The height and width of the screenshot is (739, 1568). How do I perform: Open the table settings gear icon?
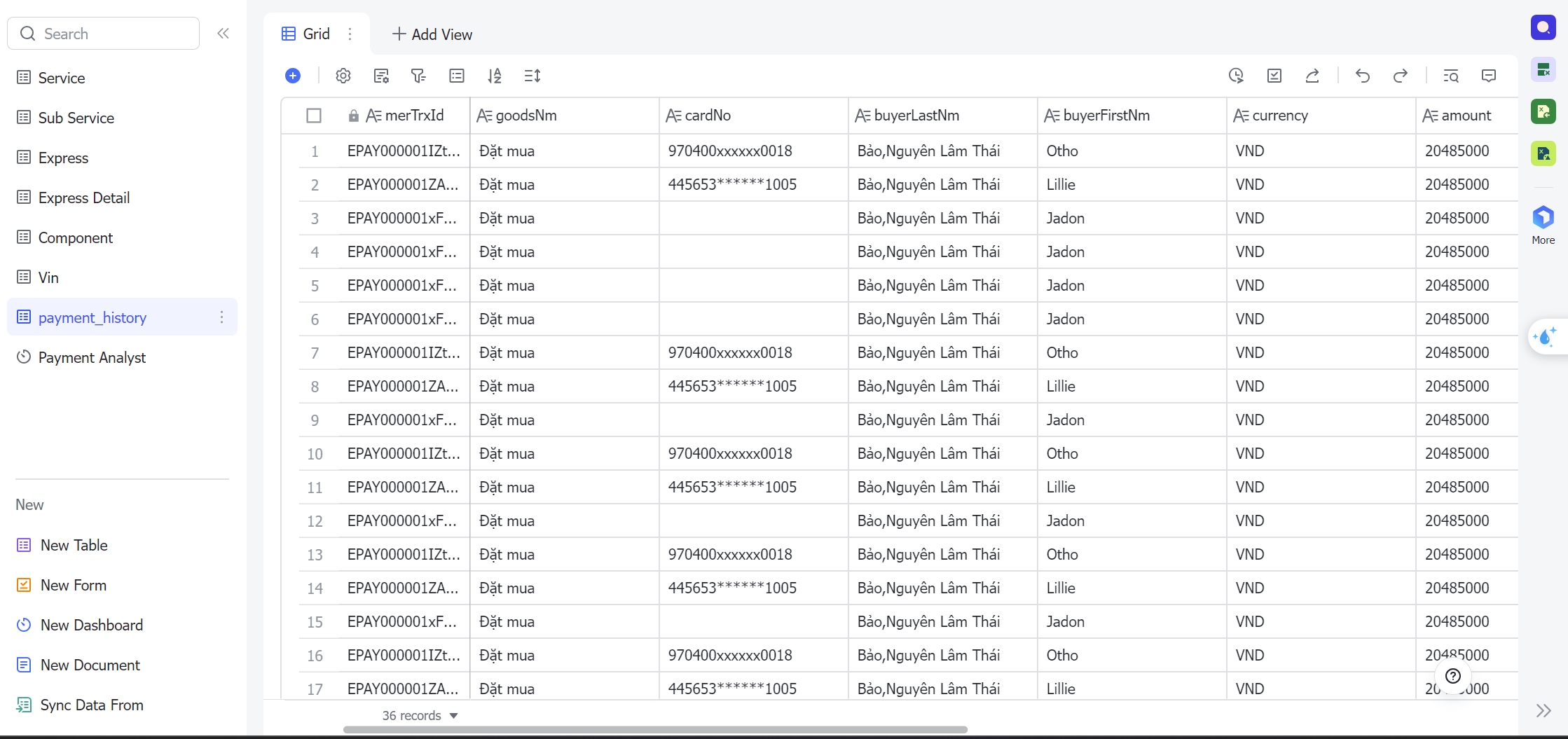pyautogui.click(x=343, y=76)
